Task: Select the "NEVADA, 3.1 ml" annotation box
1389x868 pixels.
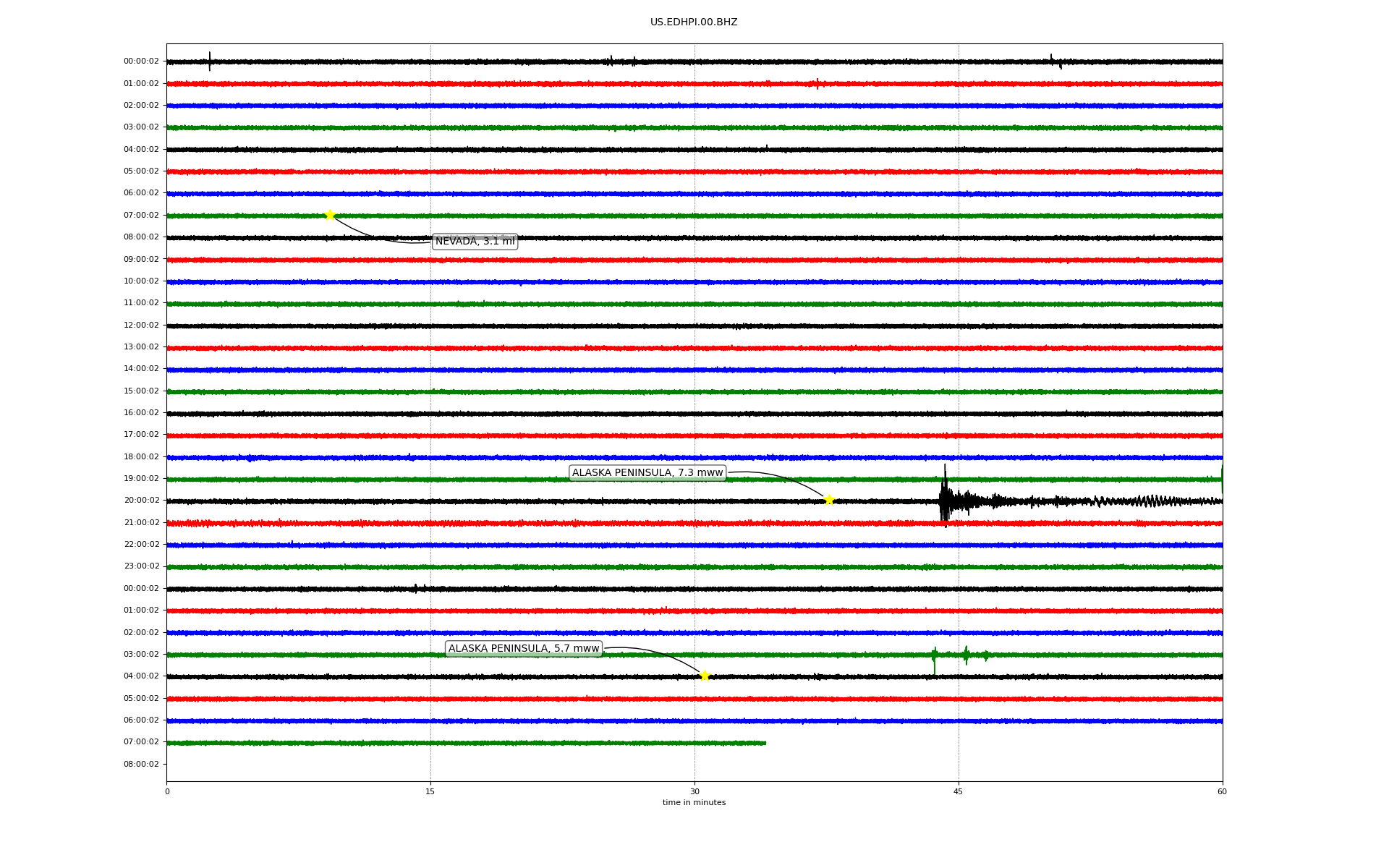Action: tap(475, 242)
